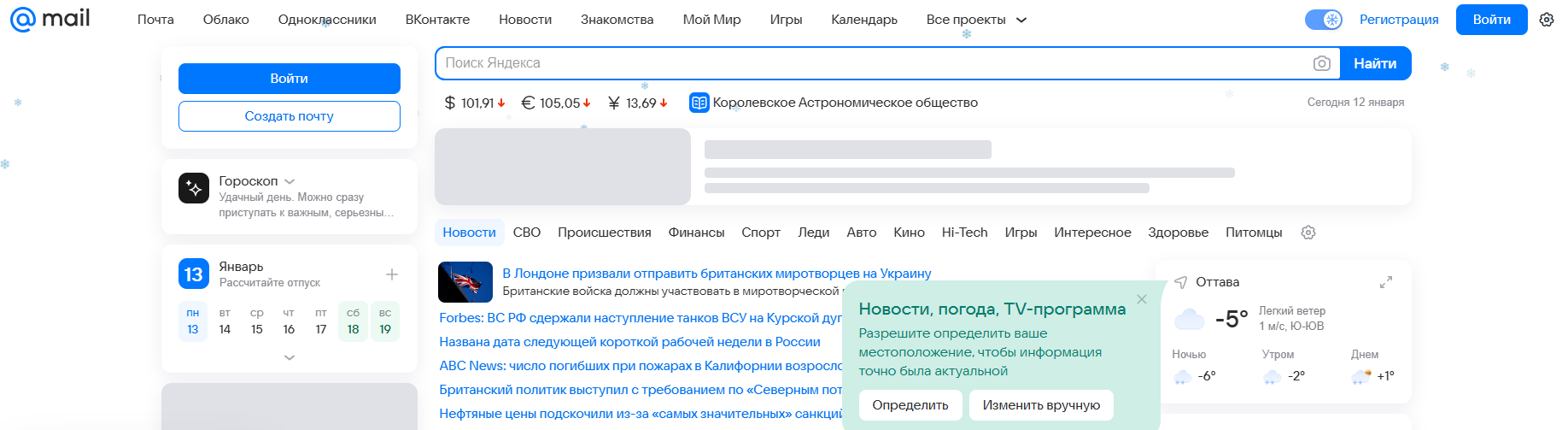Click the sidebar Войти button
The width and height of the screenshot is (1568, 430).
(290, 79)
